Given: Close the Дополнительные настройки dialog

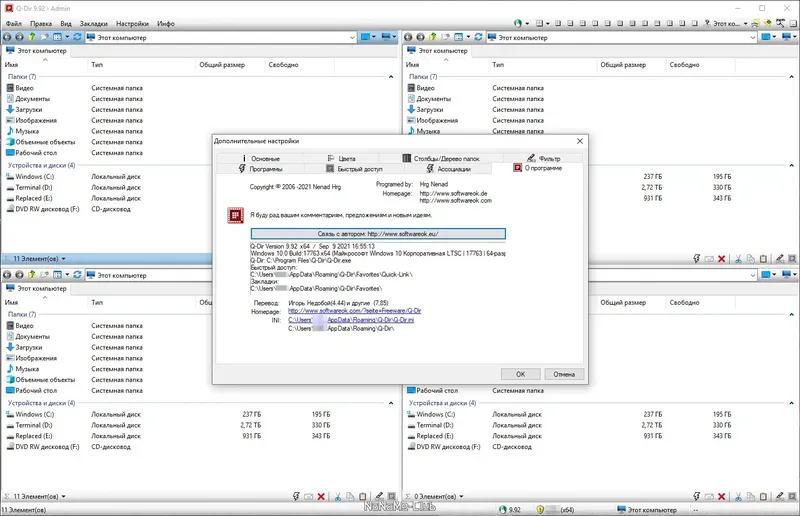Looking at the screenshot, I should click(x=580, y=141).
